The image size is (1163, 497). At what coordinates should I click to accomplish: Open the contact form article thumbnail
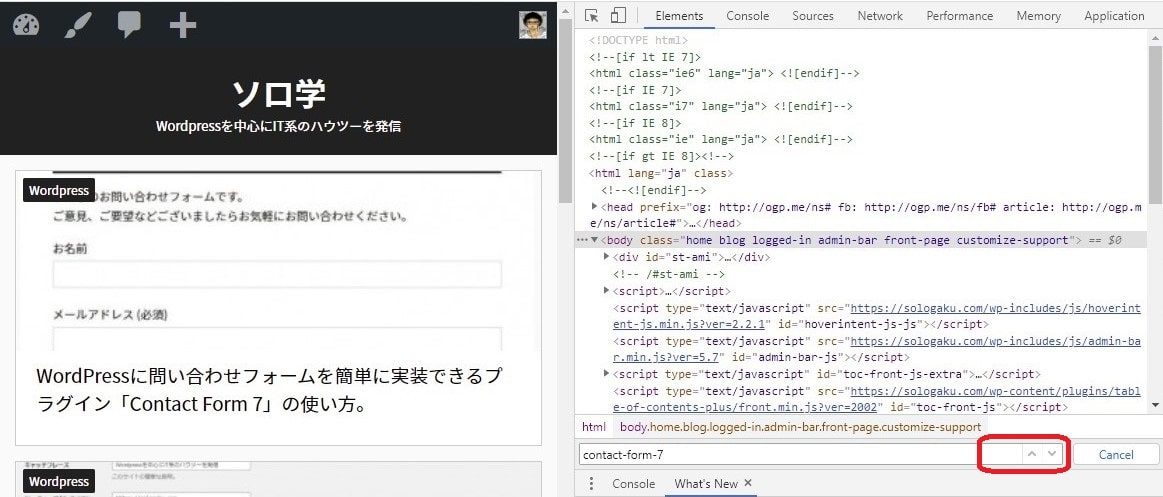[278, 261]
